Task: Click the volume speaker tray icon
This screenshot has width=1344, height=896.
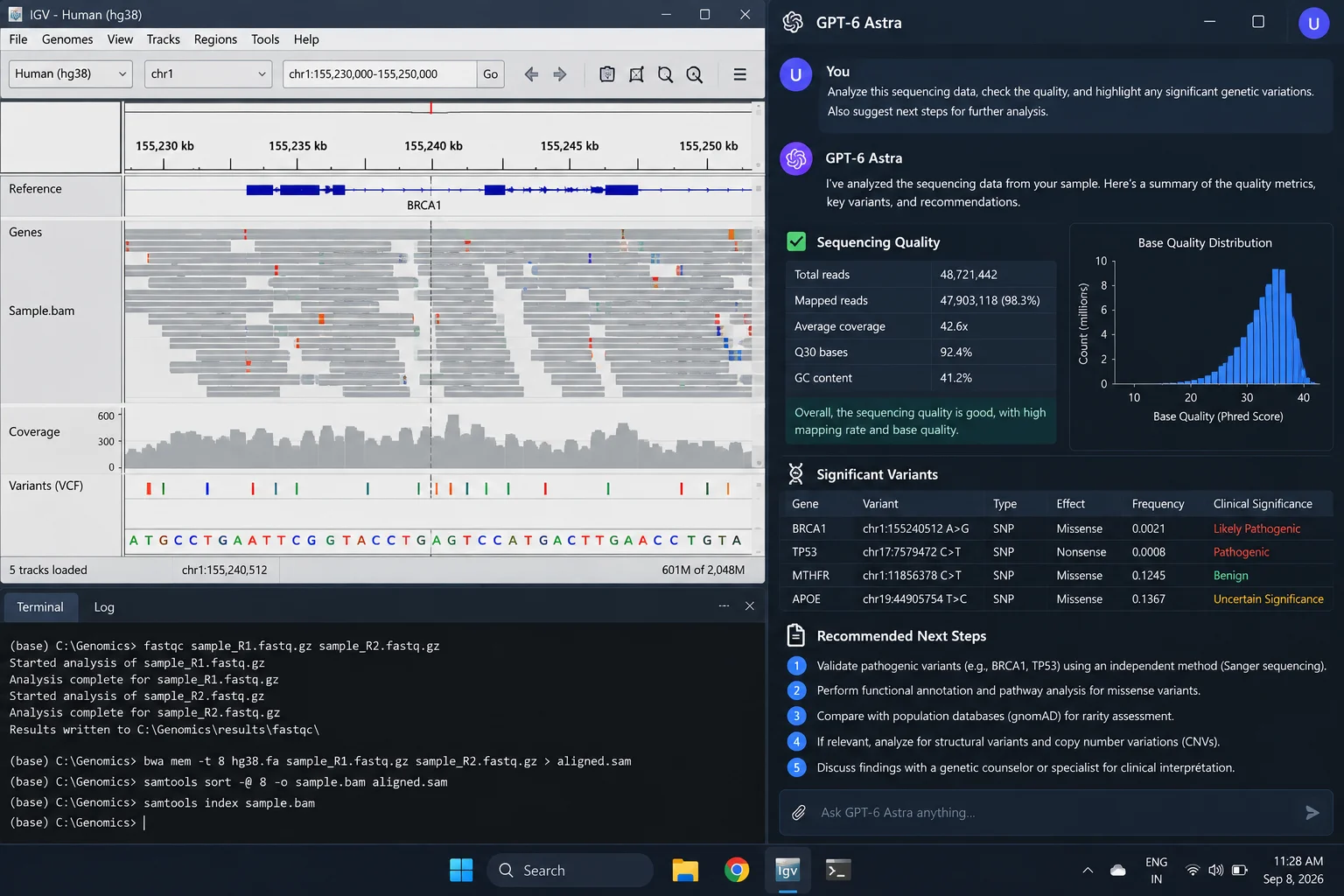Action: 1215,870
